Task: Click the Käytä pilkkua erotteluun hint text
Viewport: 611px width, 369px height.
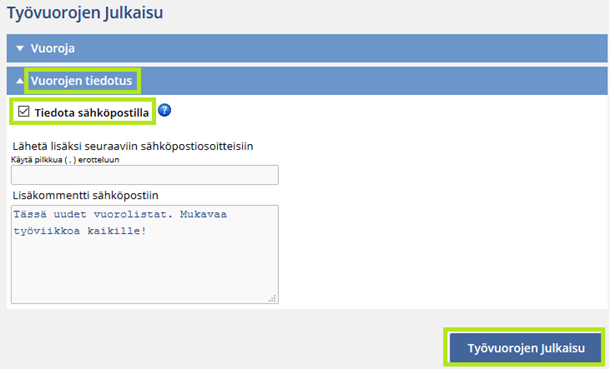Action: coord(65,160)
